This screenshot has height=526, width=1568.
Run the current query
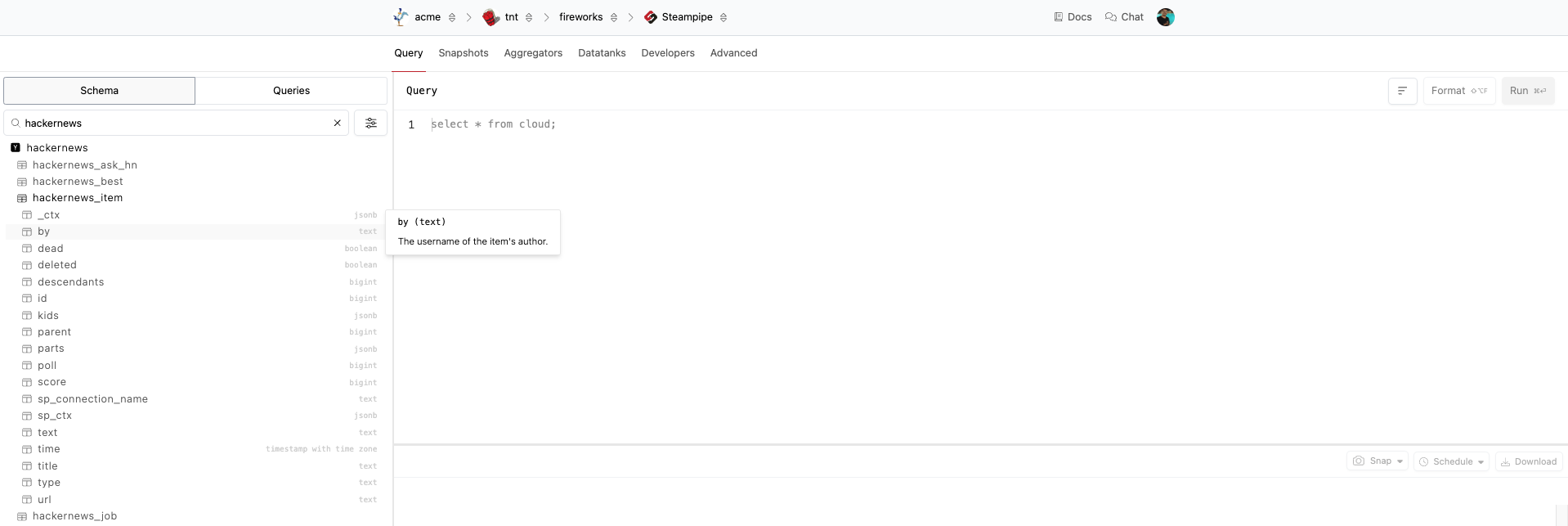tap(1527, 91)
